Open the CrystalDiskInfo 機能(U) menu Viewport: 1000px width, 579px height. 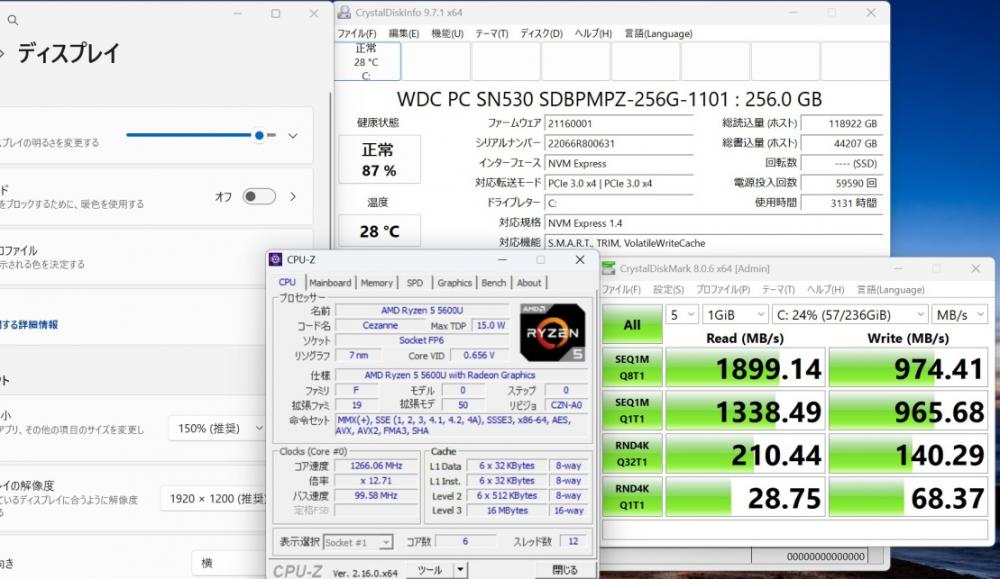(x=447, y=33)
